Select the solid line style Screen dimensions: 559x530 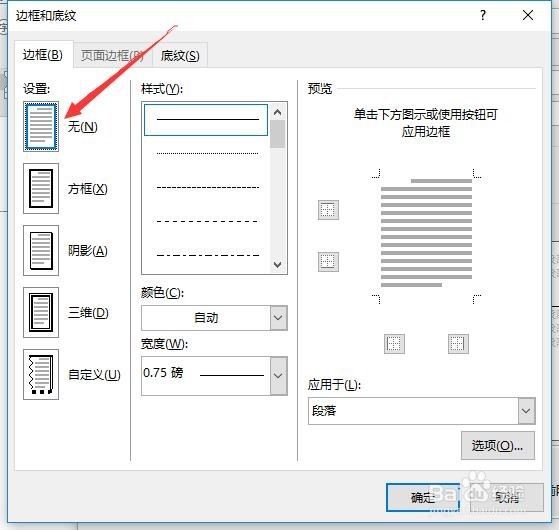[206, 120]
